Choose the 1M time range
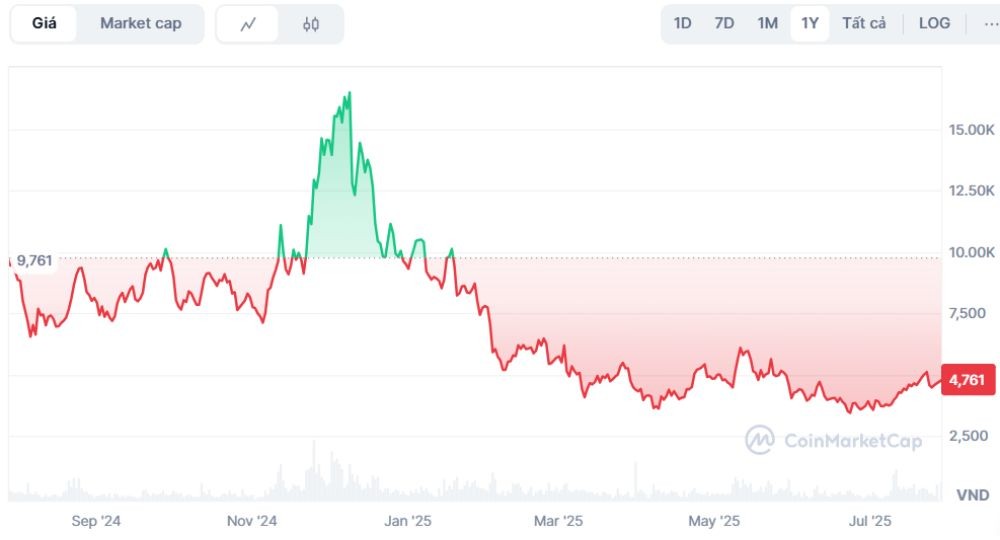This screenshot has width=1000, height=540. (x=767, y=23)
